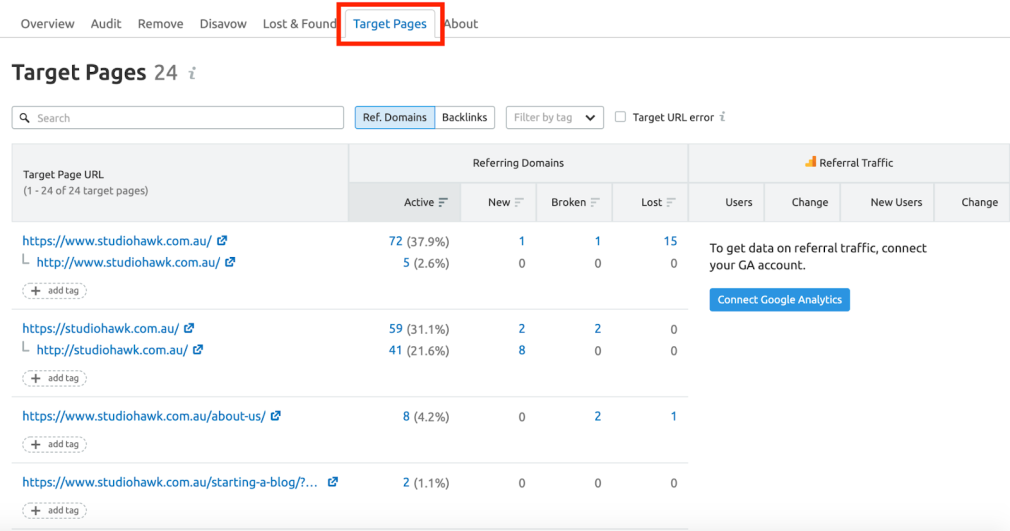Open the starting-a-blog page URL link

[170, 483]
